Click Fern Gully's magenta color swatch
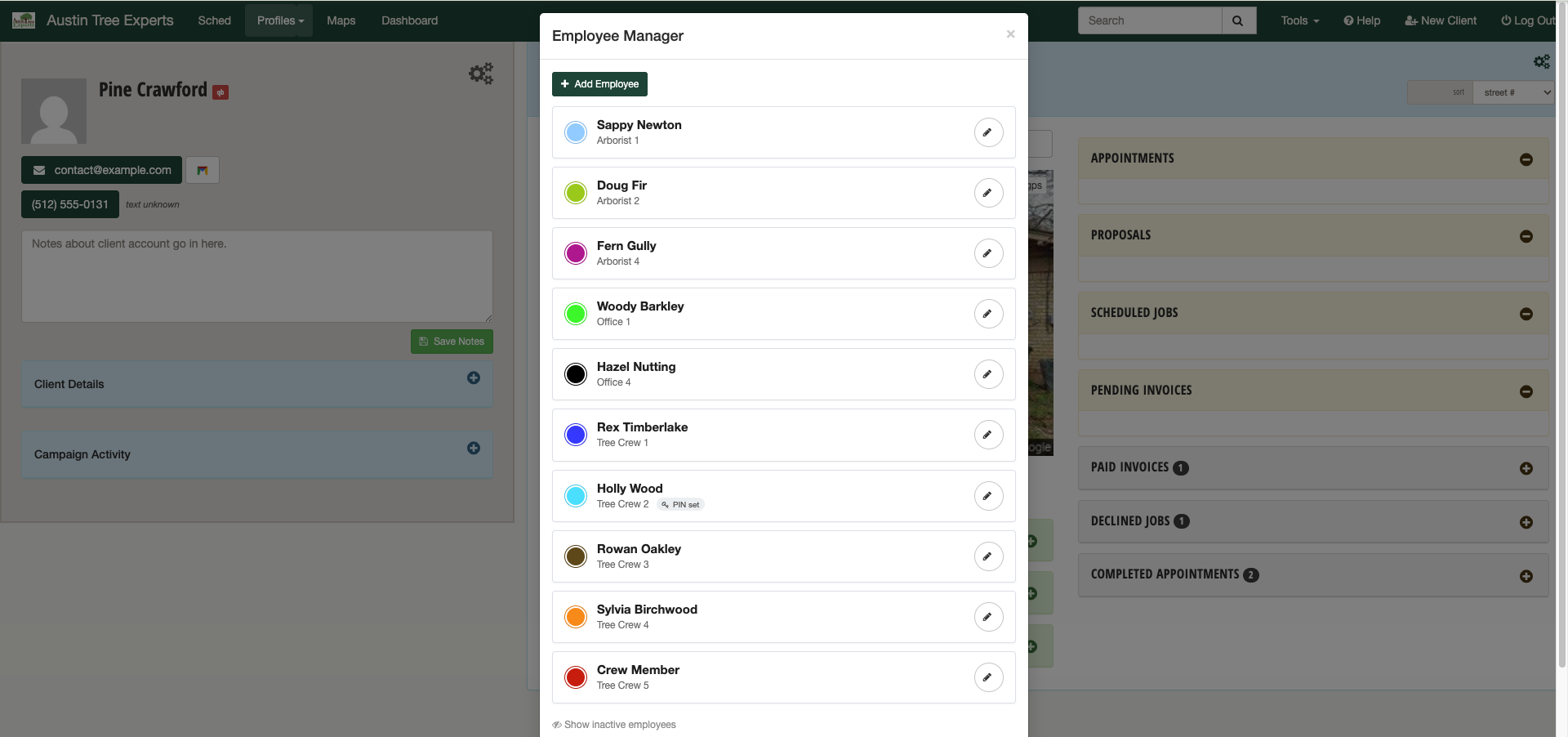This screenshot has width=1568, height=737. coord(576,253)
